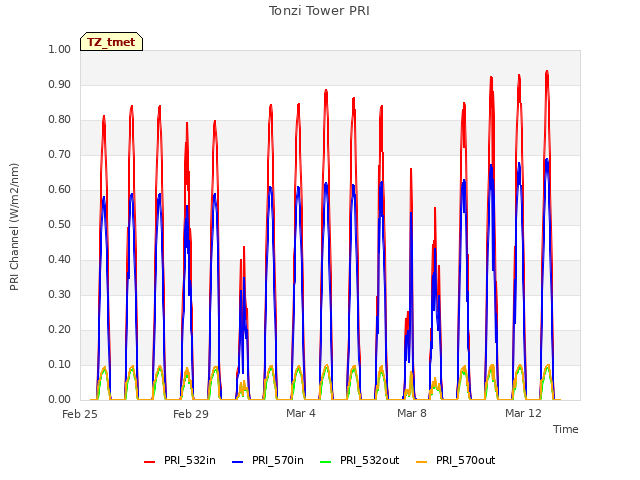Select the PRI_570in legend label
The width and height of the screenshot is (640, 480).
click(278, 460)
